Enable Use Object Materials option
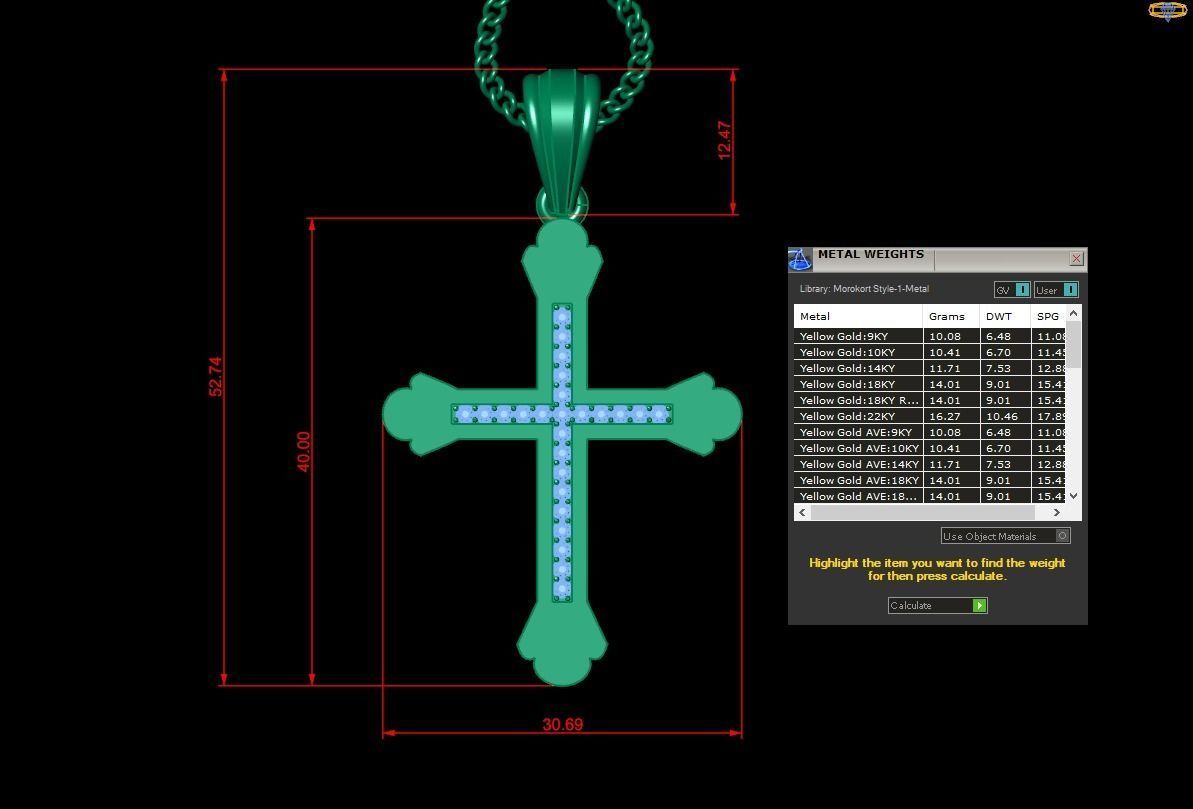The width and height of the screenshot is (1193, 809). [1006, 536]
